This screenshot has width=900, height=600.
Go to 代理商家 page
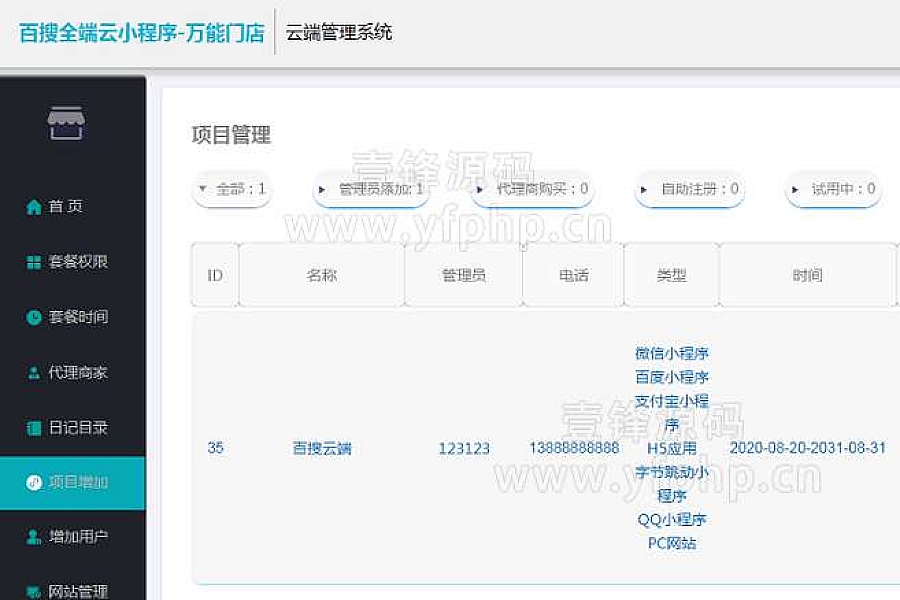[78, 373]
